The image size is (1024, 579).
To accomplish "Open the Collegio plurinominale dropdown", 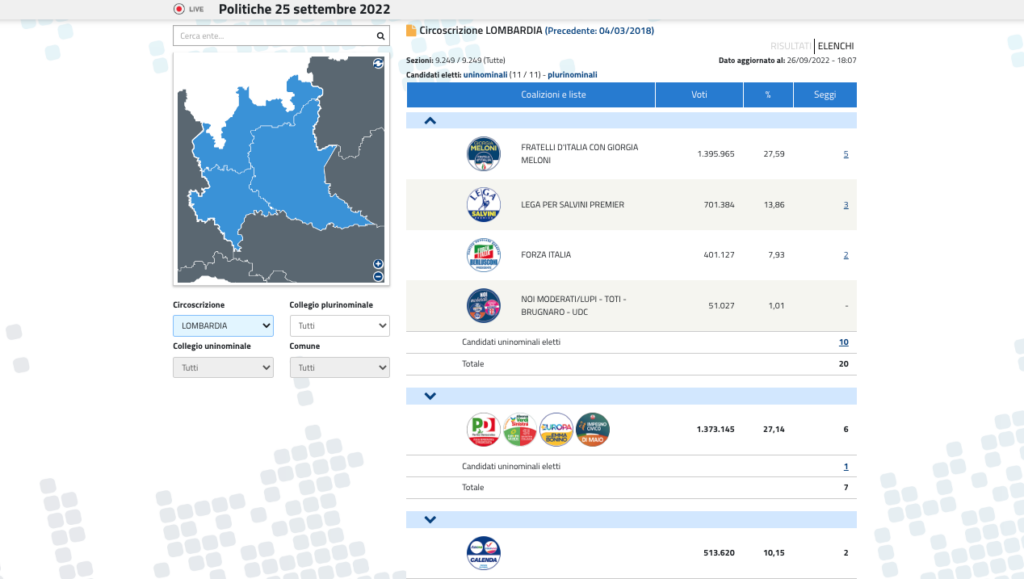I will 340,326.
